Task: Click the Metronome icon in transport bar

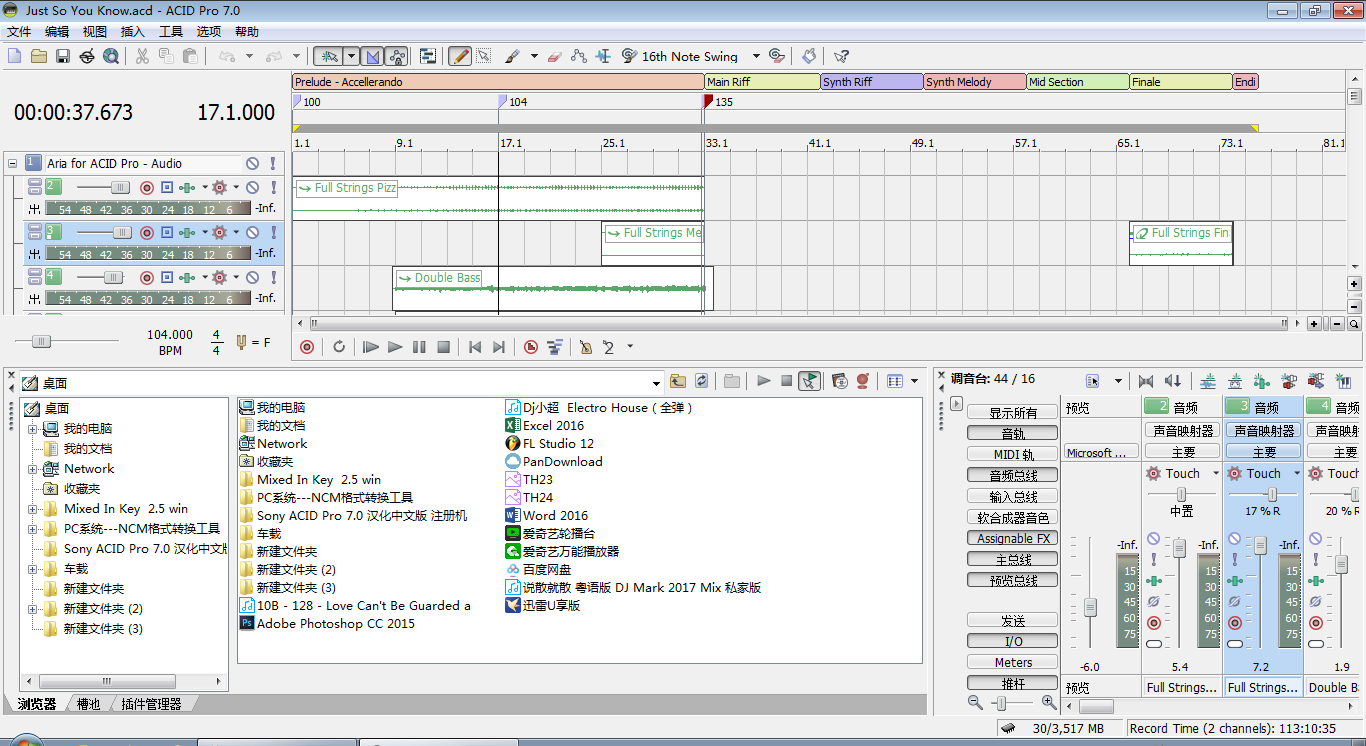Action: coord(586,347)
